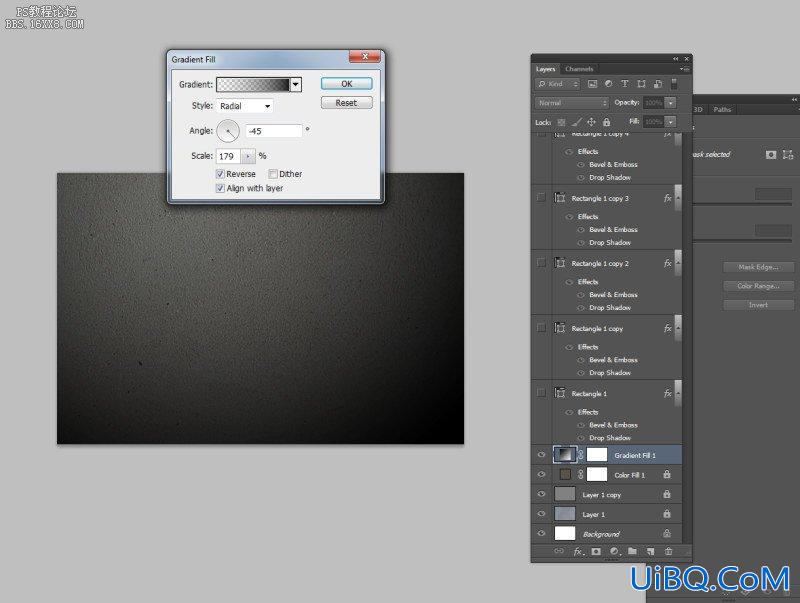Uncheck the Reverse checkbox
Screen dimensions: 800x603
220,174
